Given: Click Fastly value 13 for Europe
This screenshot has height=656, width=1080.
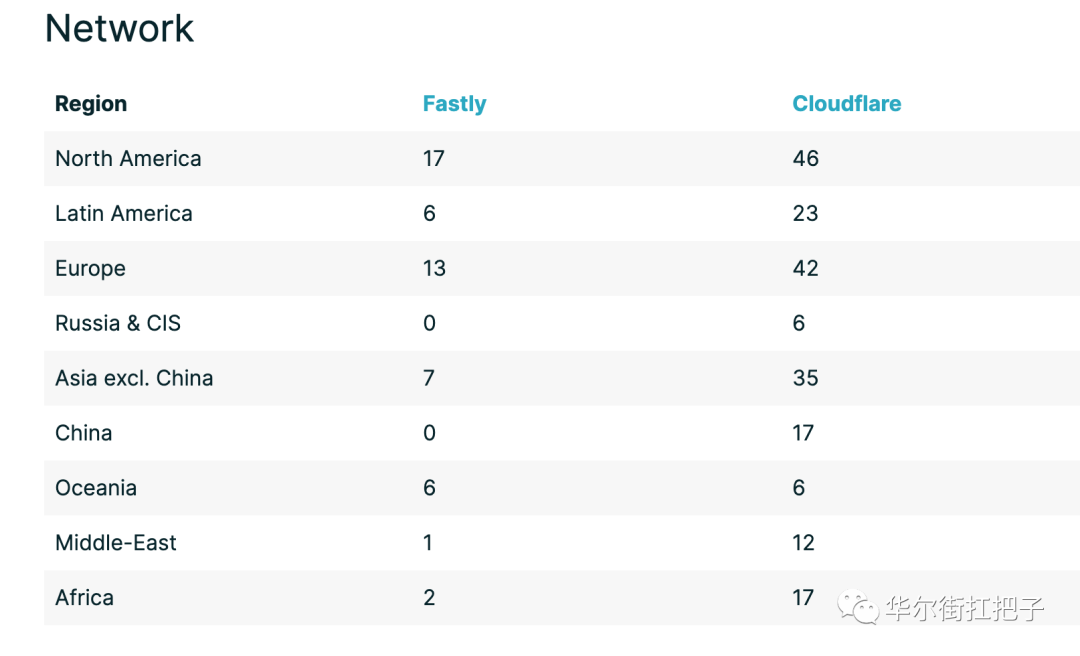Looking at the screenshot, I should [435, 269].
